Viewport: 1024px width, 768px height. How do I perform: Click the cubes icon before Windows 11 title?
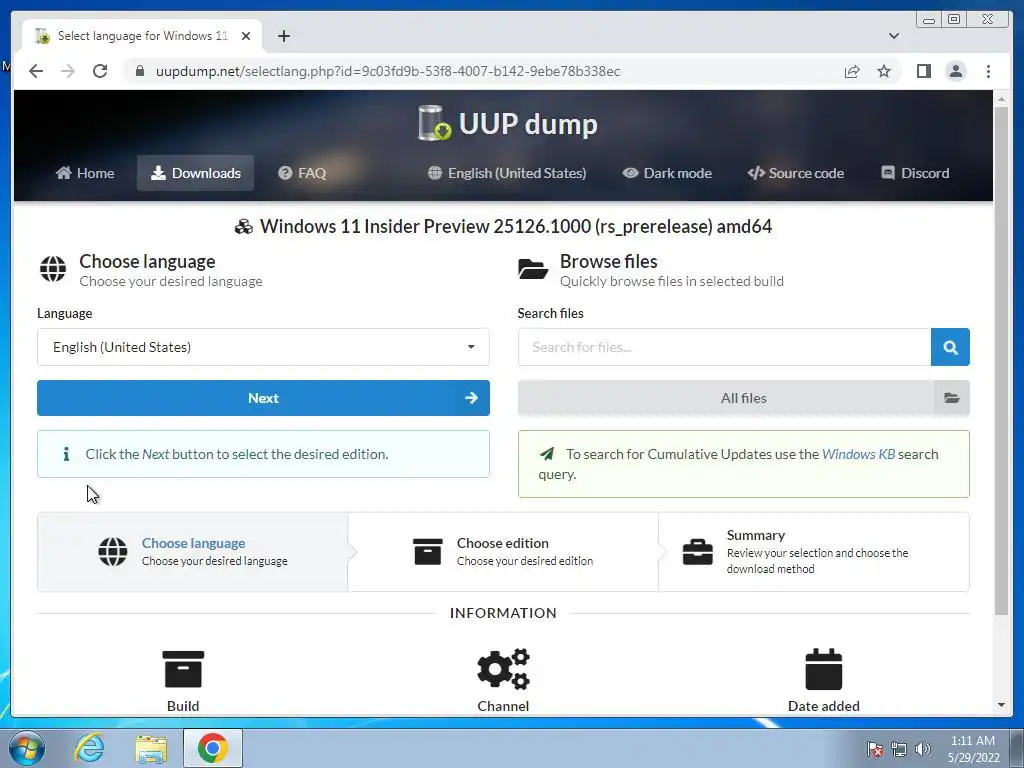[244, 227]
